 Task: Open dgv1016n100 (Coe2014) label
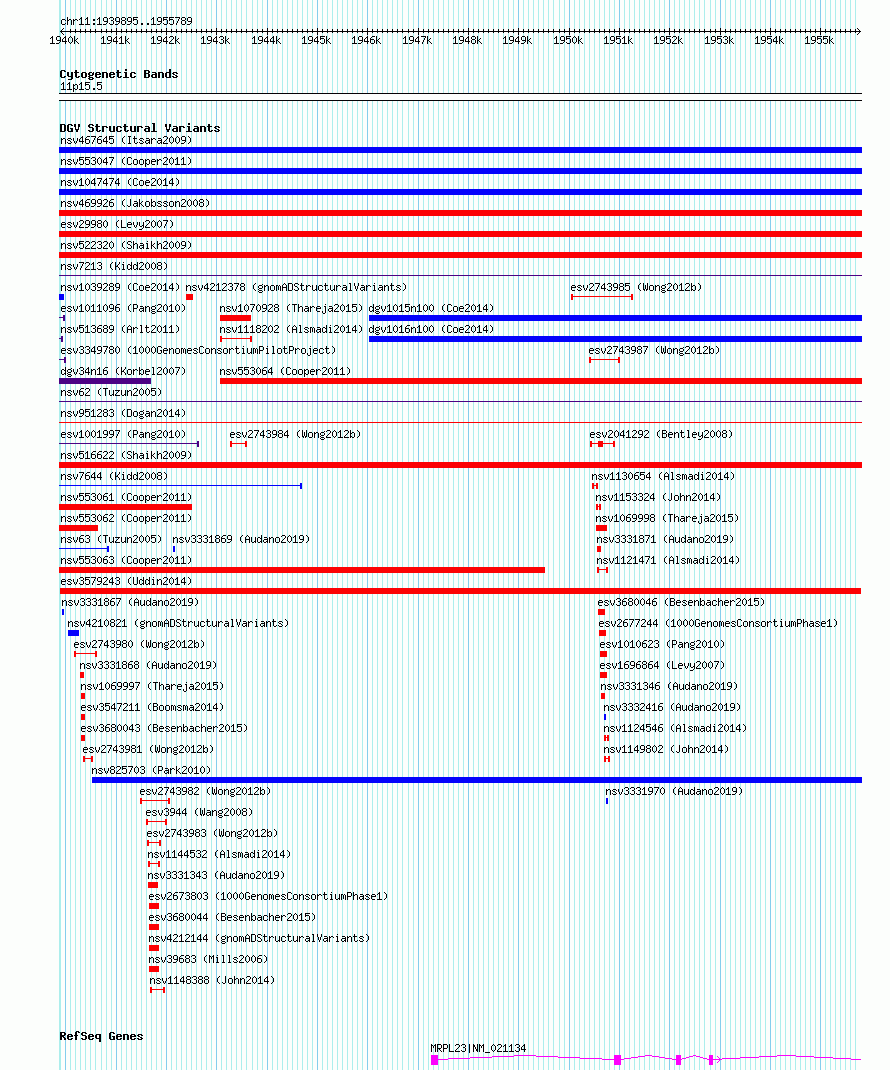point(431,330)
